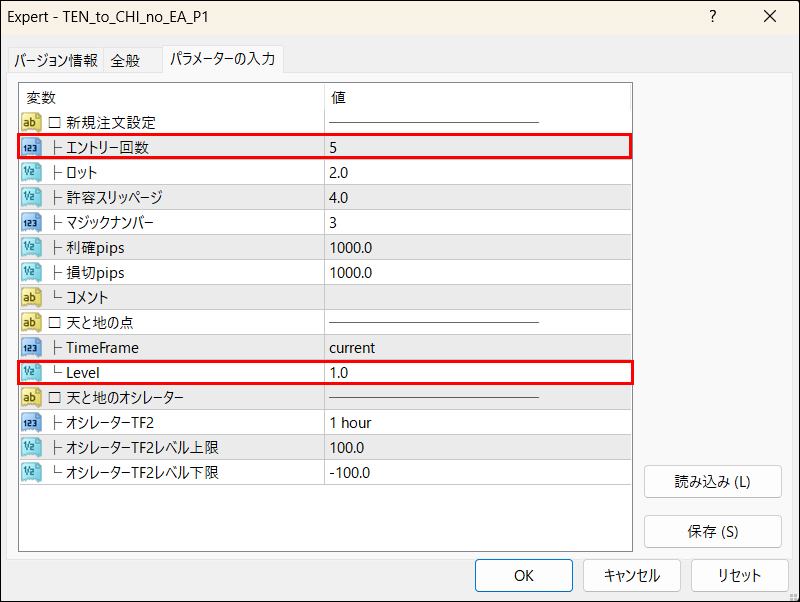800x602 pixels.
Task: Open the オシレーターTF2 value '1 hour' dropdown
Action: (478, 422)
